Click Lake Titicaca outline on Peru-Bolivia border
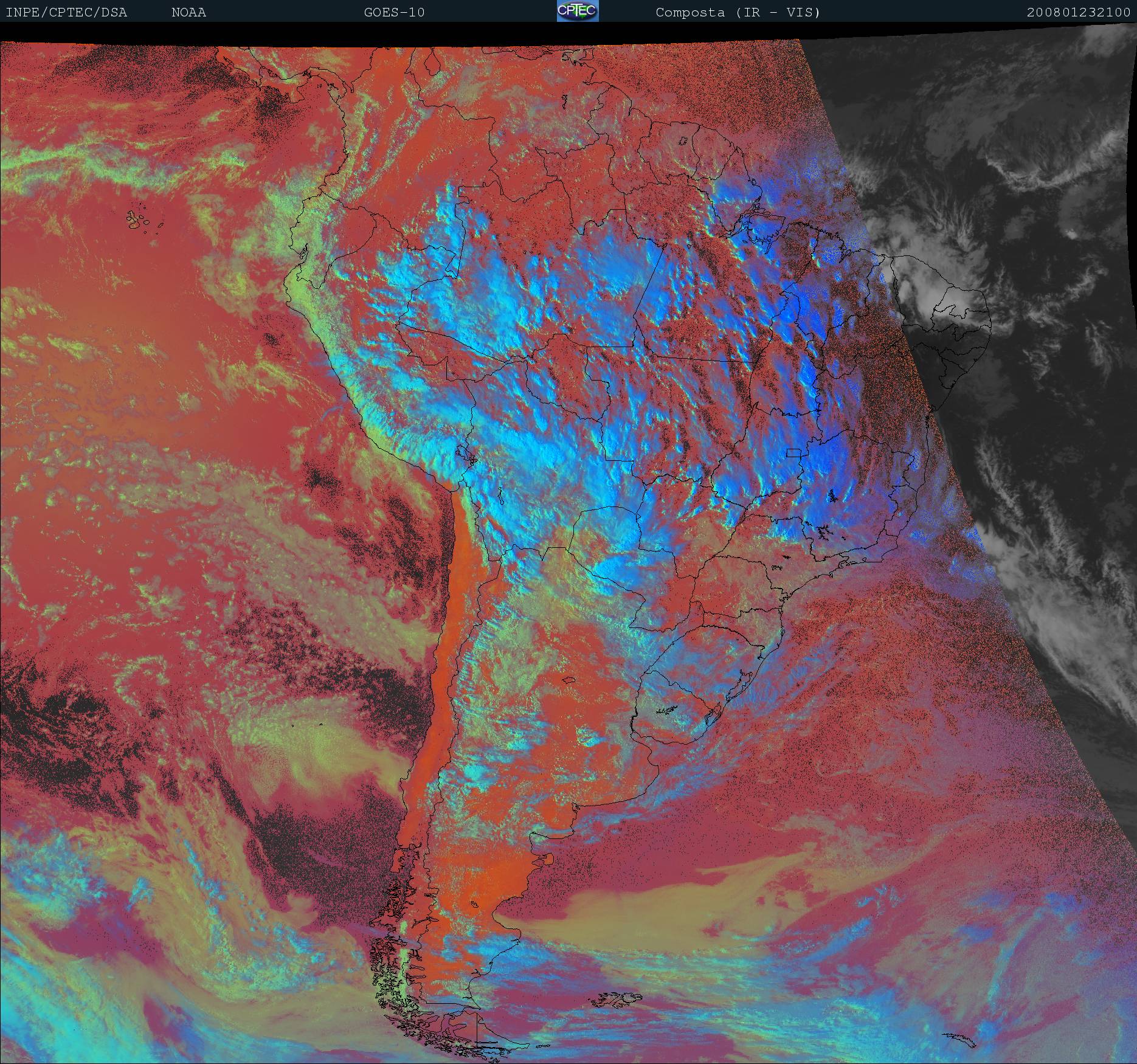The width and height of the screenshot is (1137, 1064). pos(468,456)
